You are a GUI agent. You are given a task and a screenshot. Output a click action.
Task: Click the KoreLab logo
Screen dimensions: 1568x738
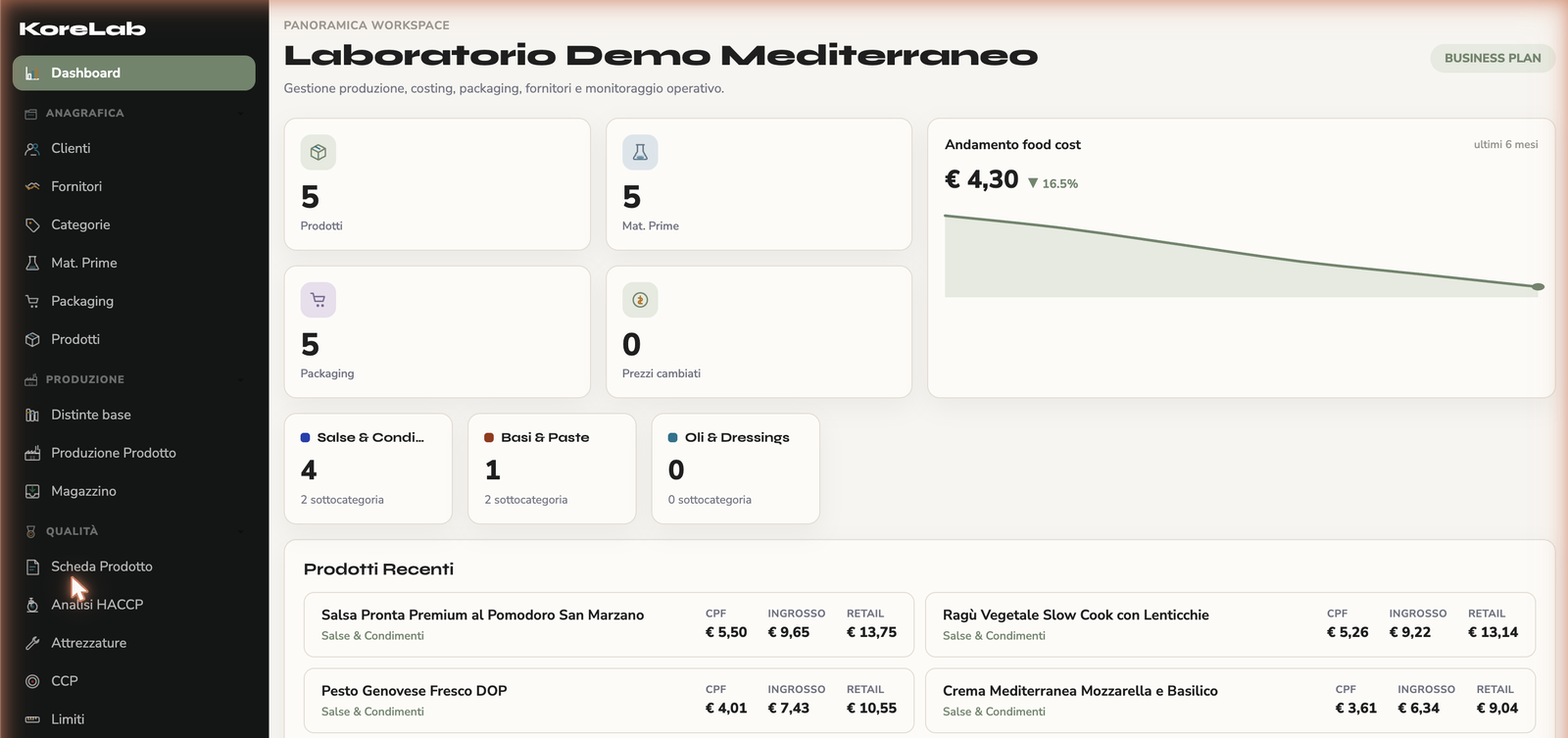click(x=82, y=28)
